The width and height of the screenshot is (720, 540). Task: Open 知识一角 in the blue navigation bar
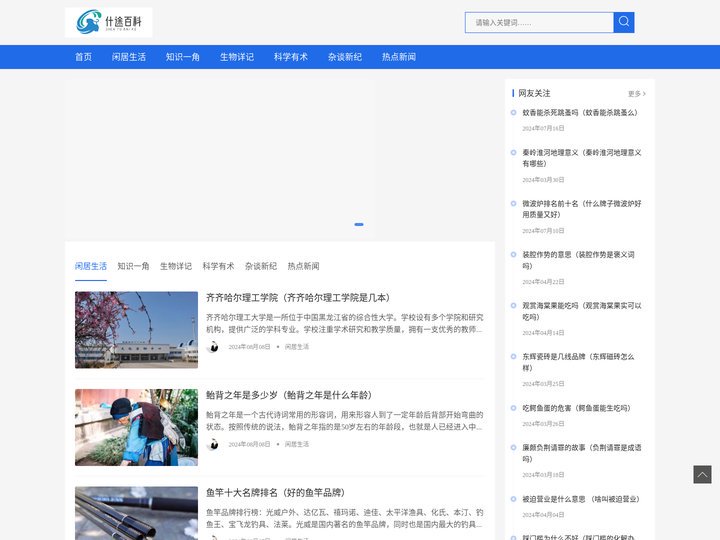coord(183,57)
